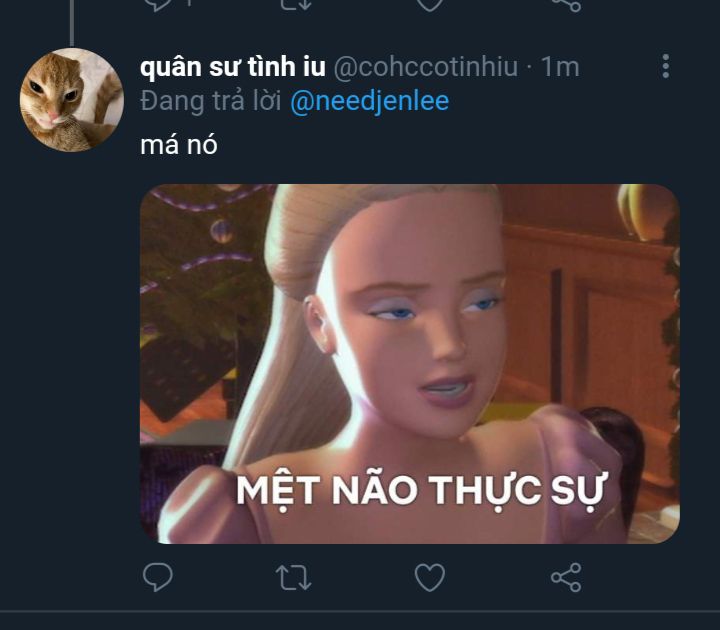Viewport: 720px width, 630px height.
Task: Click the @cohccotinhiu handle
Action: [426, 67]
